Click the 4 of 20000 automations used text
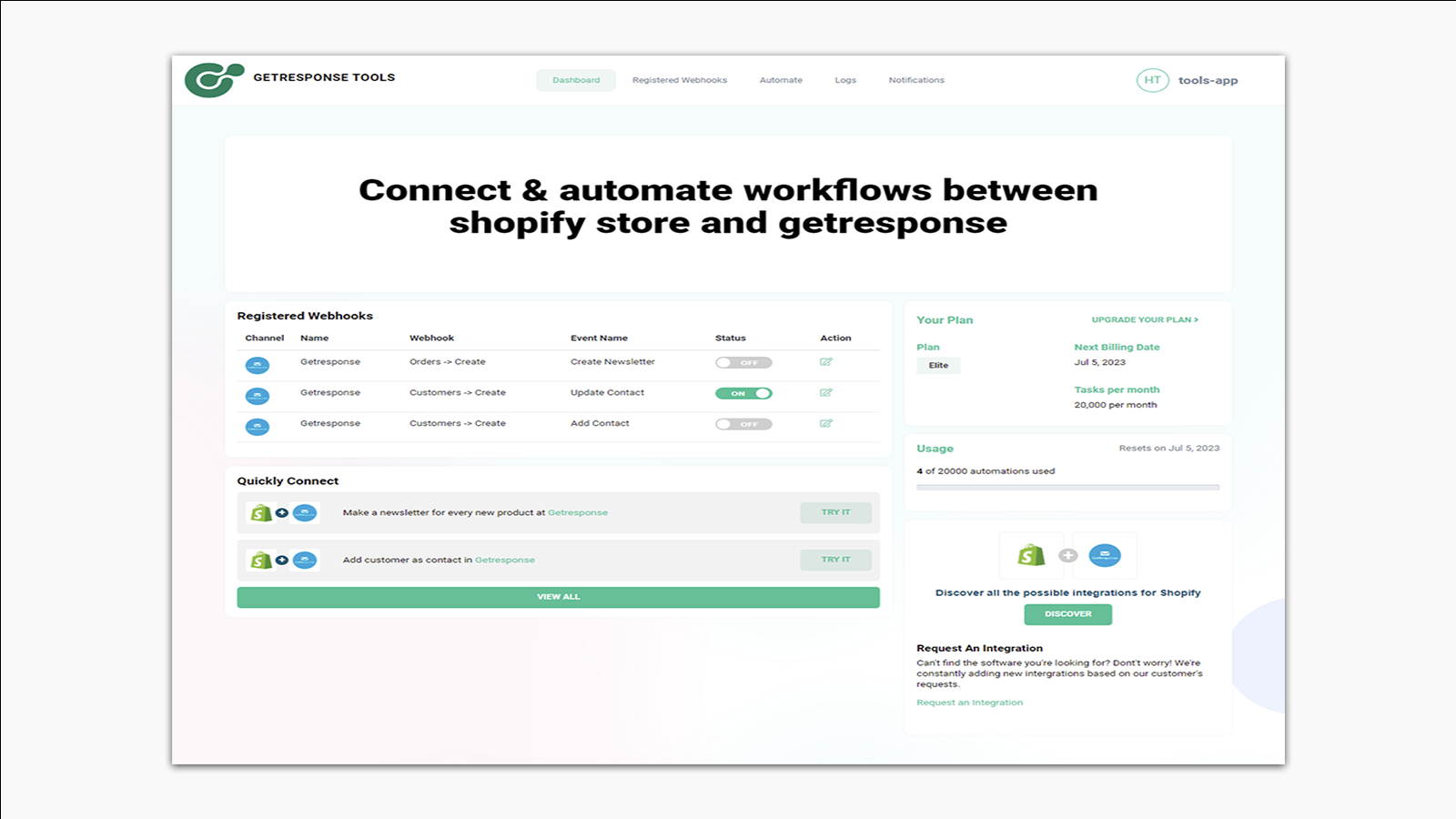The height and width of the screenshot is (819, 1456). [986, 471]
